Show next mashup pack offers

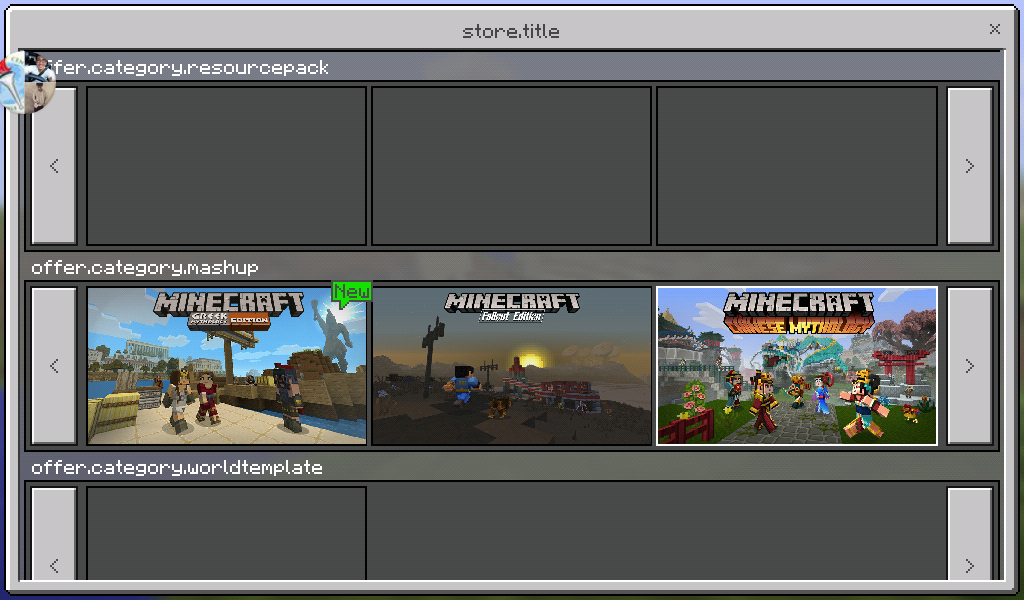pyautogui.click(x=970, y=366)
